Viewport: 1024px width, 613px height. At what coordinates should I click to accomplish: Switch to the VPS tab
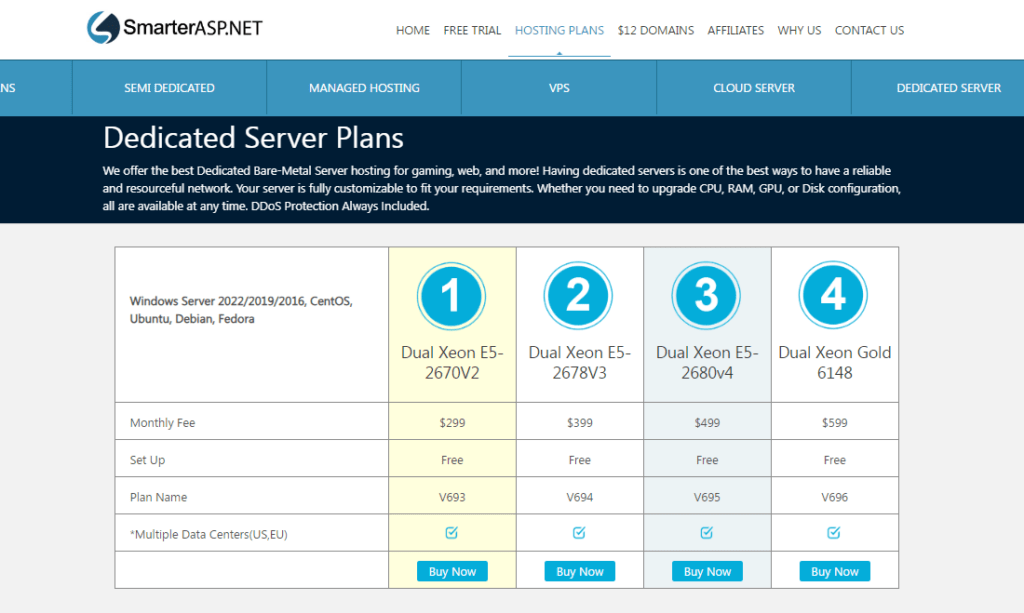(558, 87)
